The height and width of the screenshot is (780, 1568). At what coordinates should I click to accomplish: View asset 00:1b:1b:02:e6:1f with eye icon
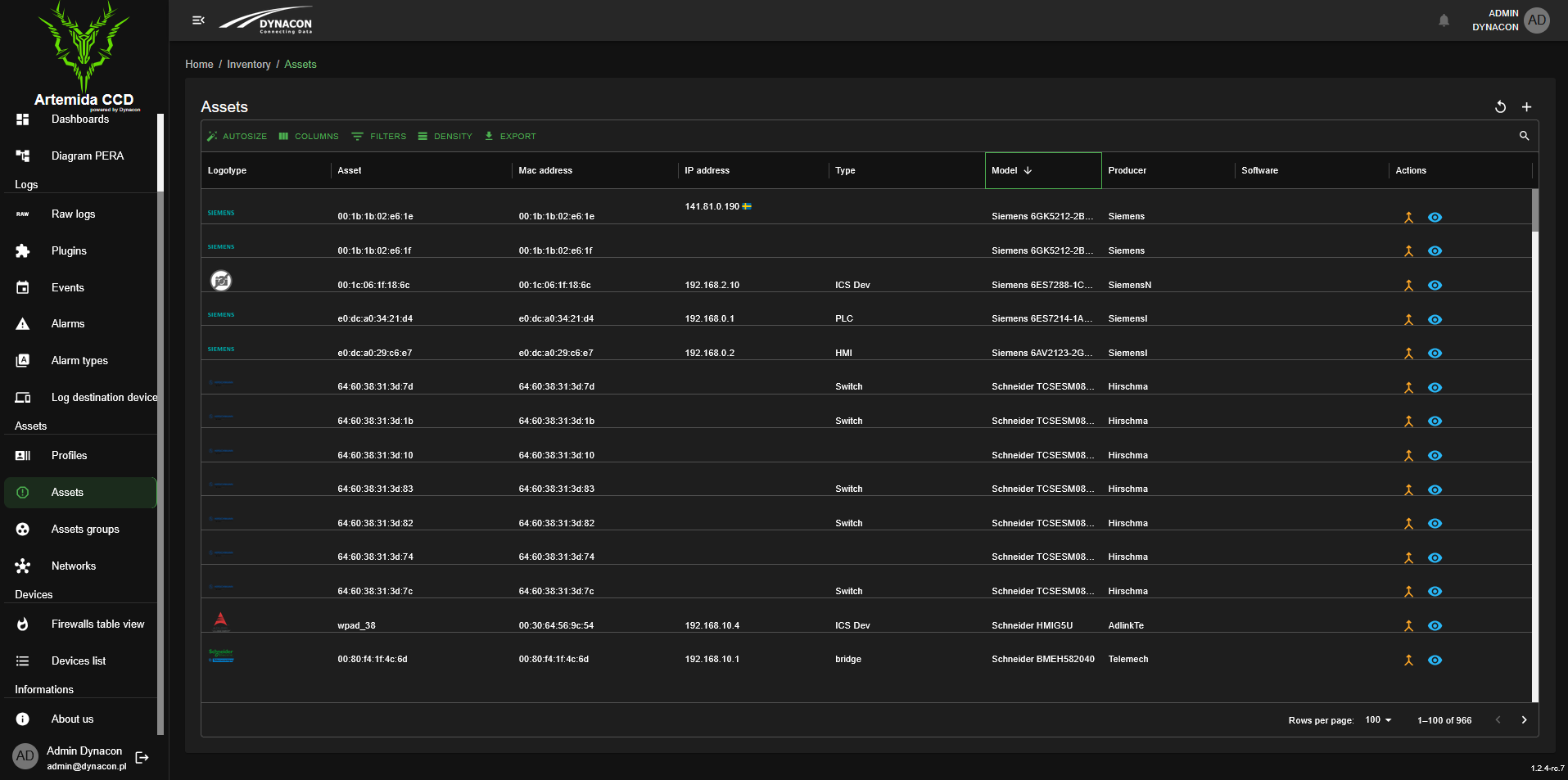tap(1435, 251)
